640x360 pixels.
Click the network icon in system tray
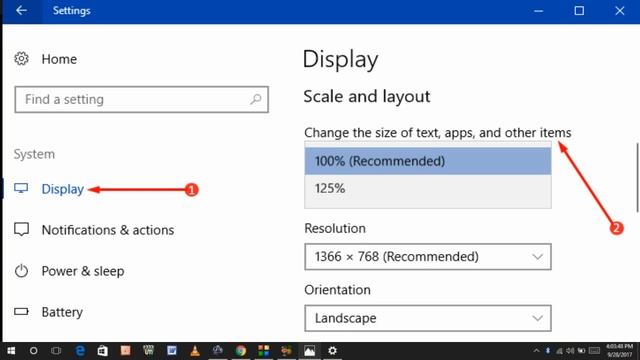pyautogui.click(x=560, y=351)
